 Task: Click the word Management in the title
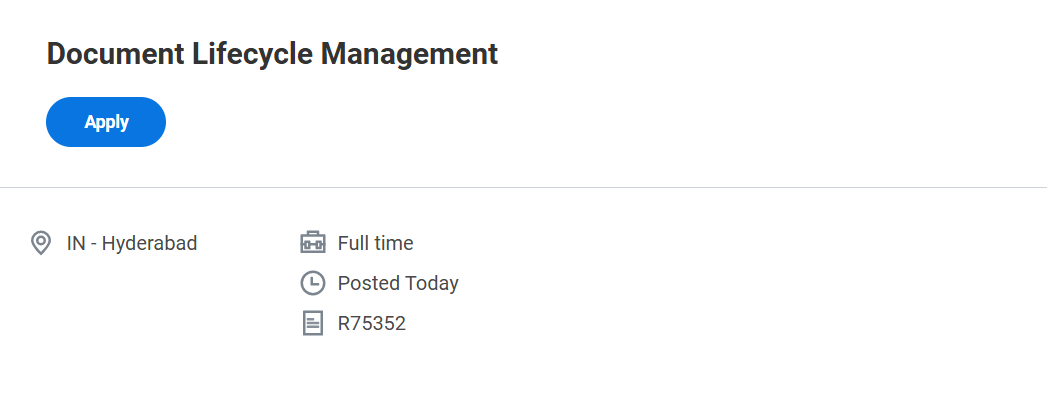point(409,54)
